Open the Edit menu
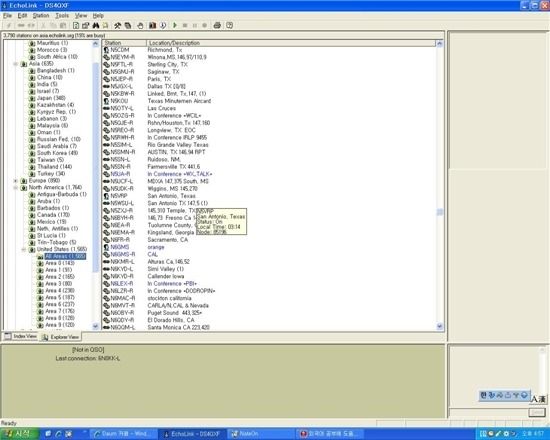 tap(22, 15)
